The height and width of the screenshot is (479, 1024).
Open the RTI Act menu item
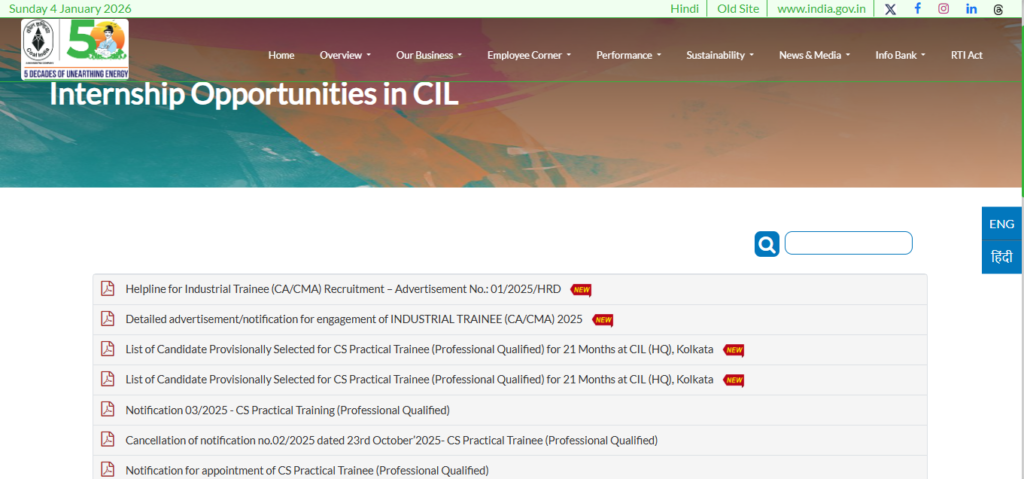966,55
